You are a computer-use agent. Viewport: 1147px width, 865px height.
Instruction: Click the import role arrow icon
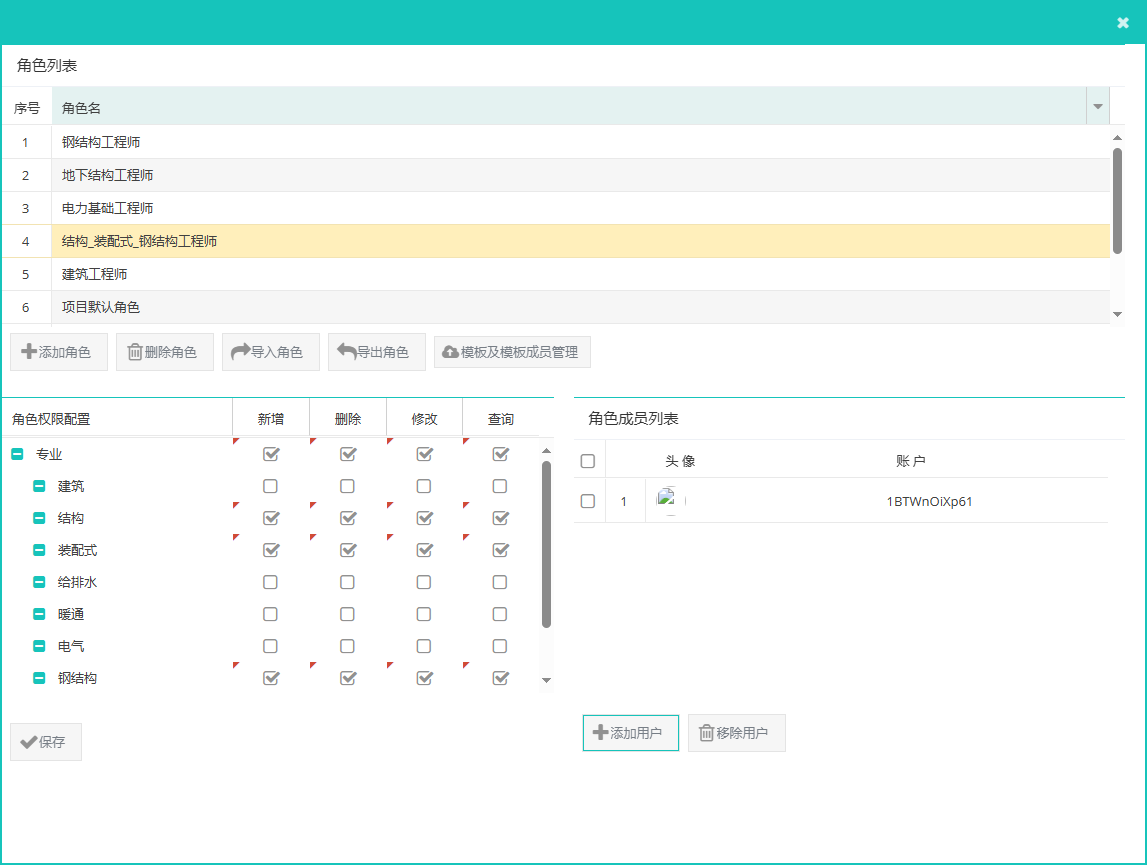point(240,352)
